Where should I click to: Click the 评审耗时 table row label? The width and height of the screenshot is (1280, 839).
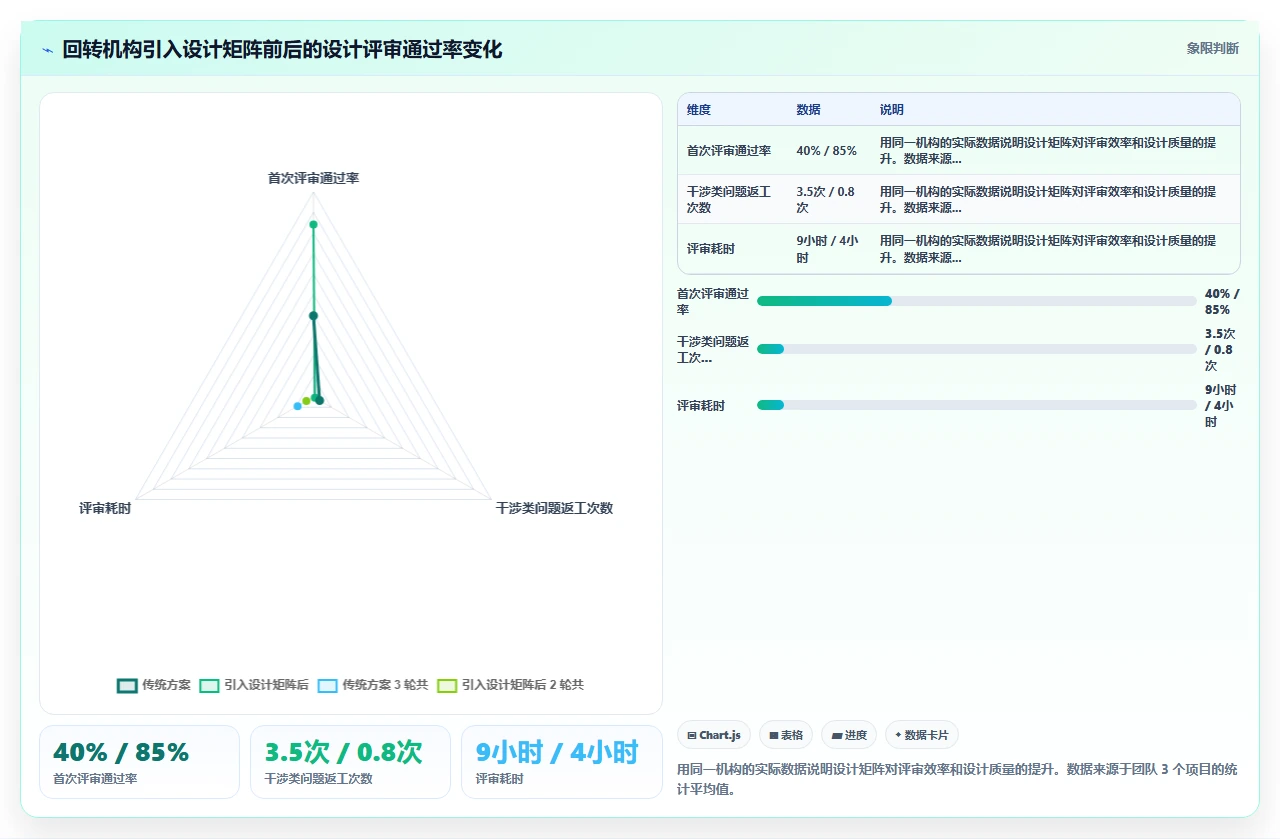tap(711, 249)
